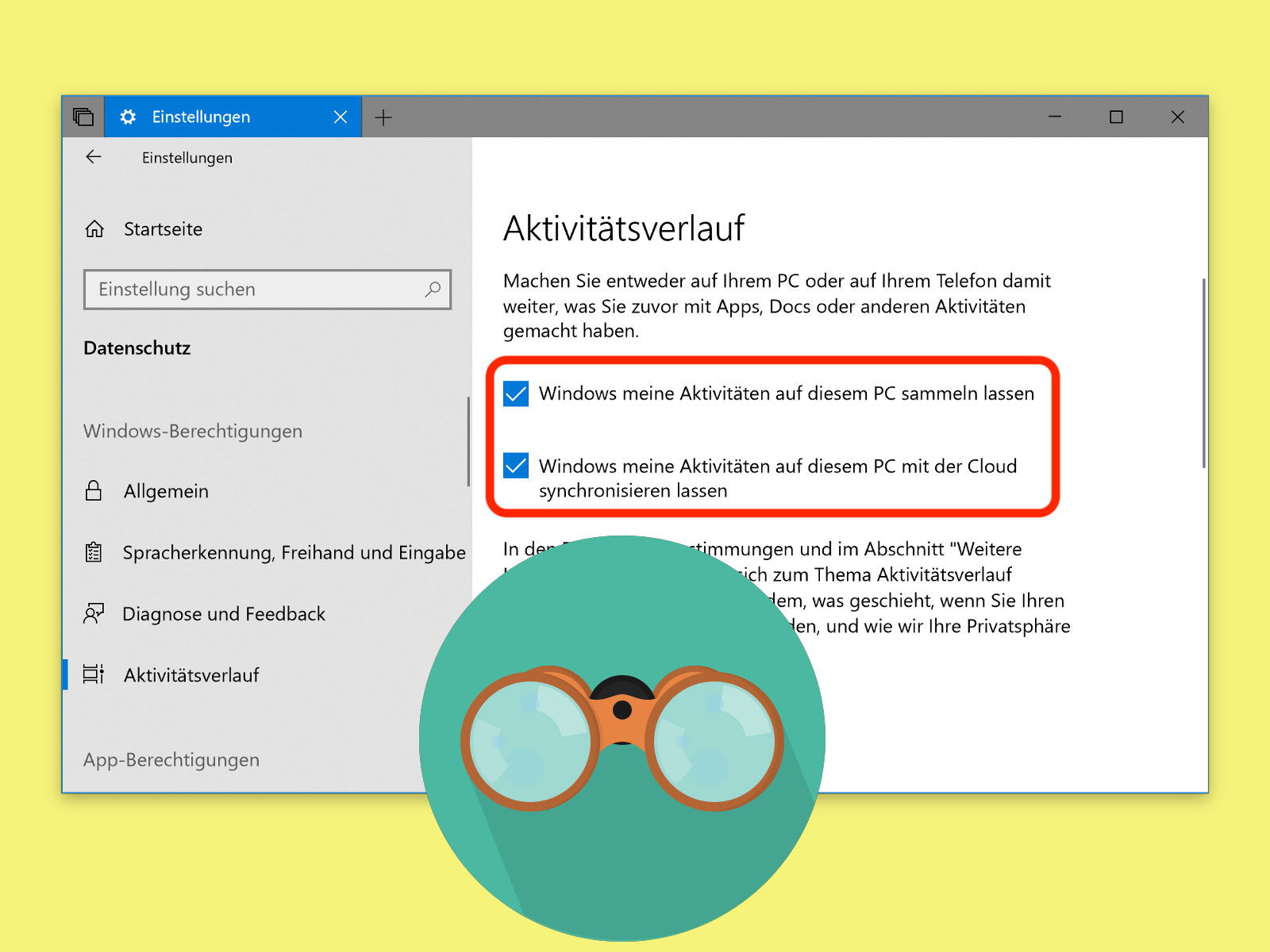This screenshot has height=952, width=1270.
Task: Open Spracherkennung, Freihand und Eingabe
Action: click(294, 552)
